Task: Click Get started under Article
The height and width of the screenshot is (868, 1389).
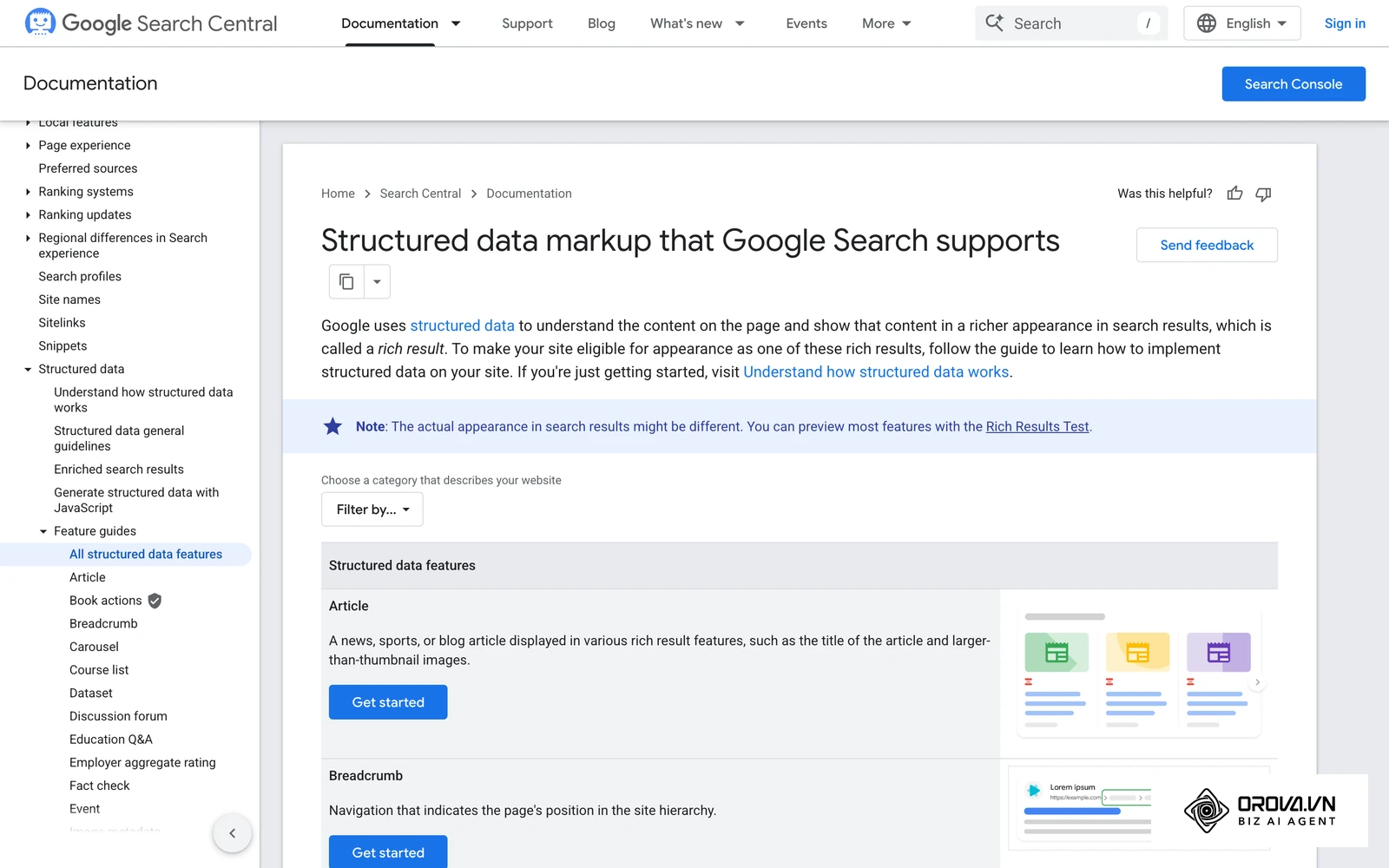Action: [x=388, y=702]
